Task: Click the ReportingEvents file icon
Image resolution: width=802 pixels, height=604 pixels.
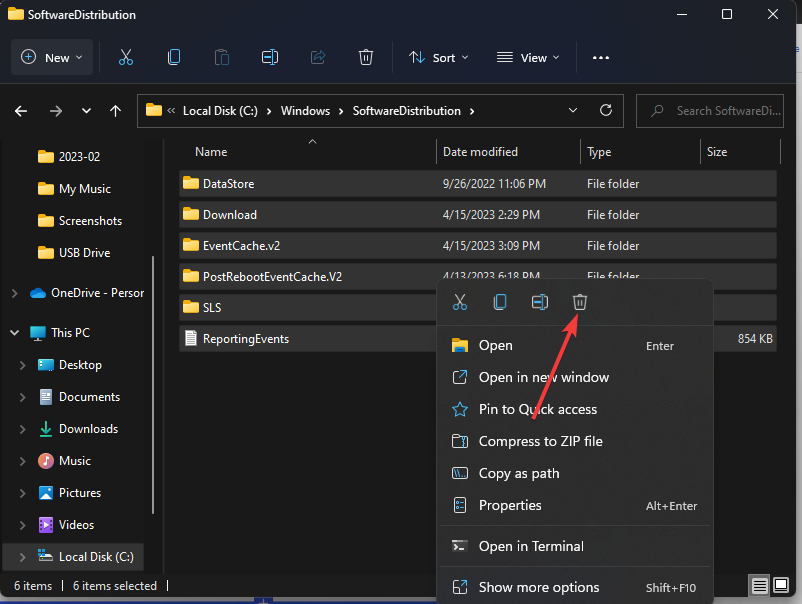Action: 191,339
